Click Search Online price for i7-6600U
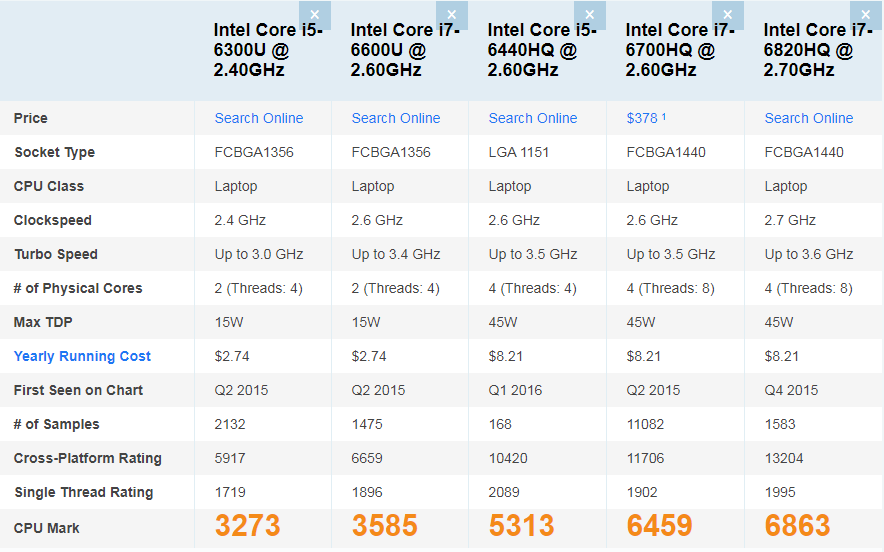884x552 pixels. [x=396, y=118]
